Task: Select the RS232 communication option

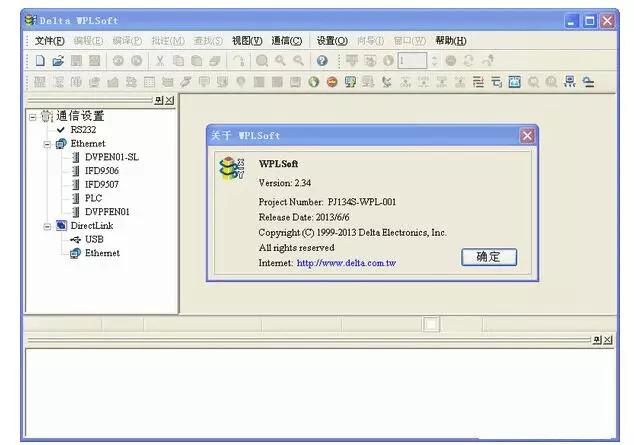Action: (83, 130)
